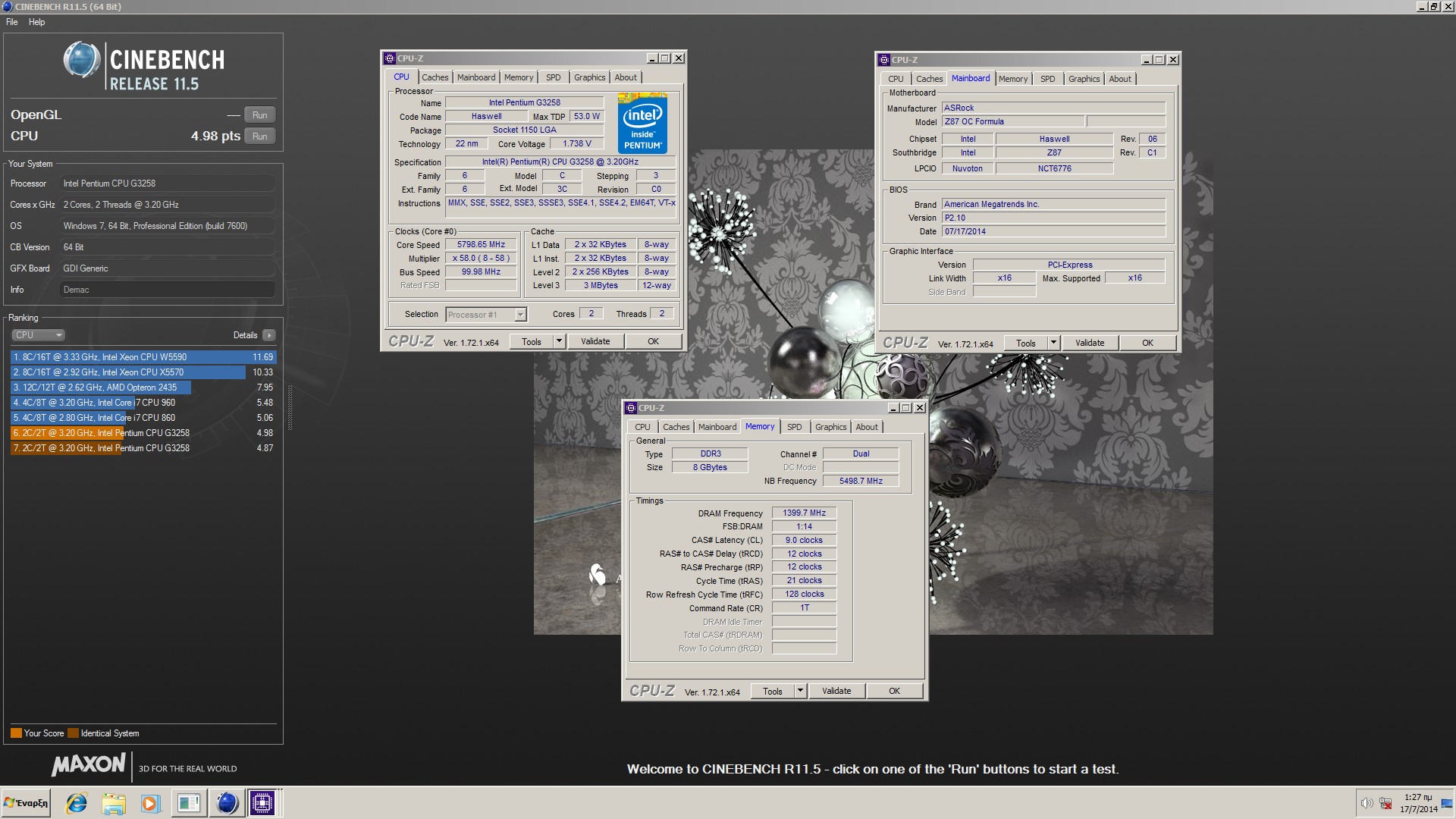
Task: Select ranking row Intel Xeon CPU W5590
Action: [143, 357]
